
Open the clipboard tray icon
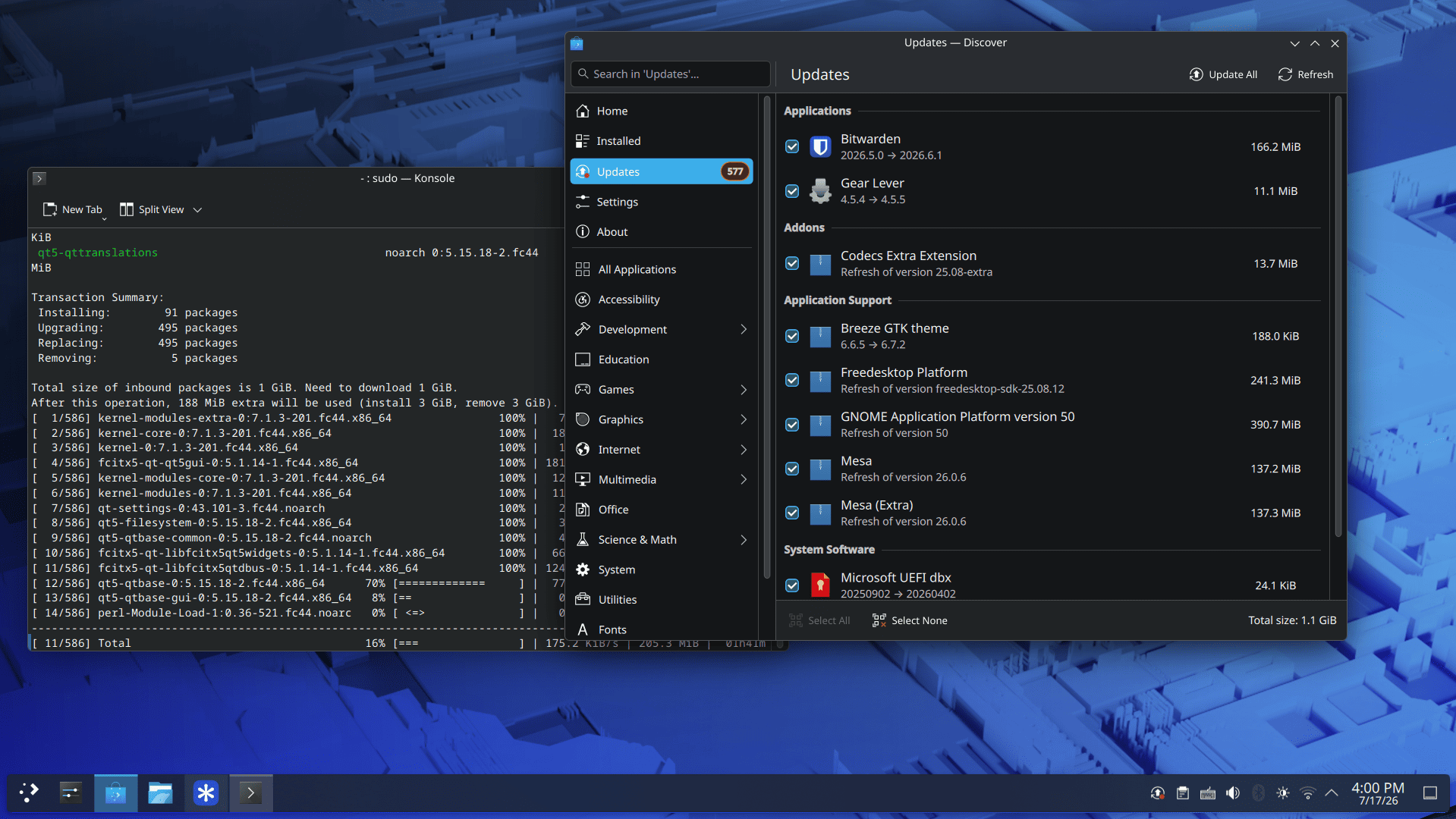[x=1183, y=793]
